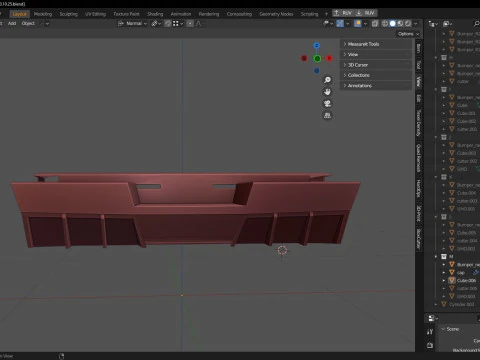Expand the Annotations panel
Screen dimensions: 480x360
(376, 86)
